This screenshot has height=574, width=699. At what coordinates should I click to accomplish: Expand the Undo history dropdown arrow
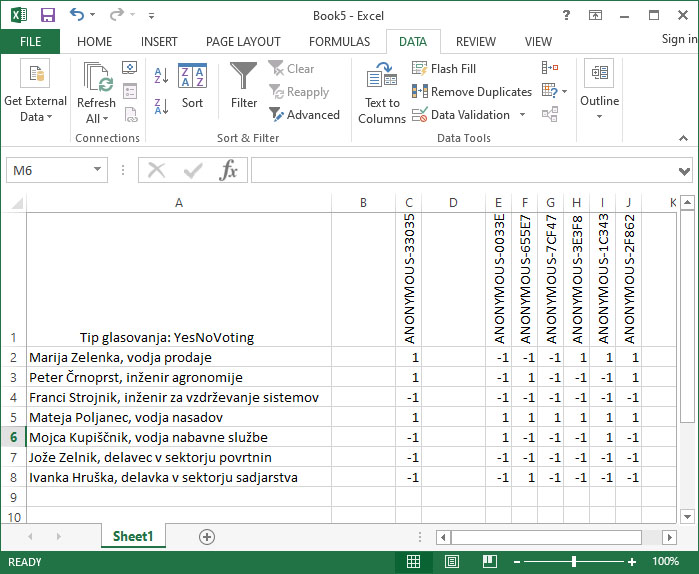point(93,15)
